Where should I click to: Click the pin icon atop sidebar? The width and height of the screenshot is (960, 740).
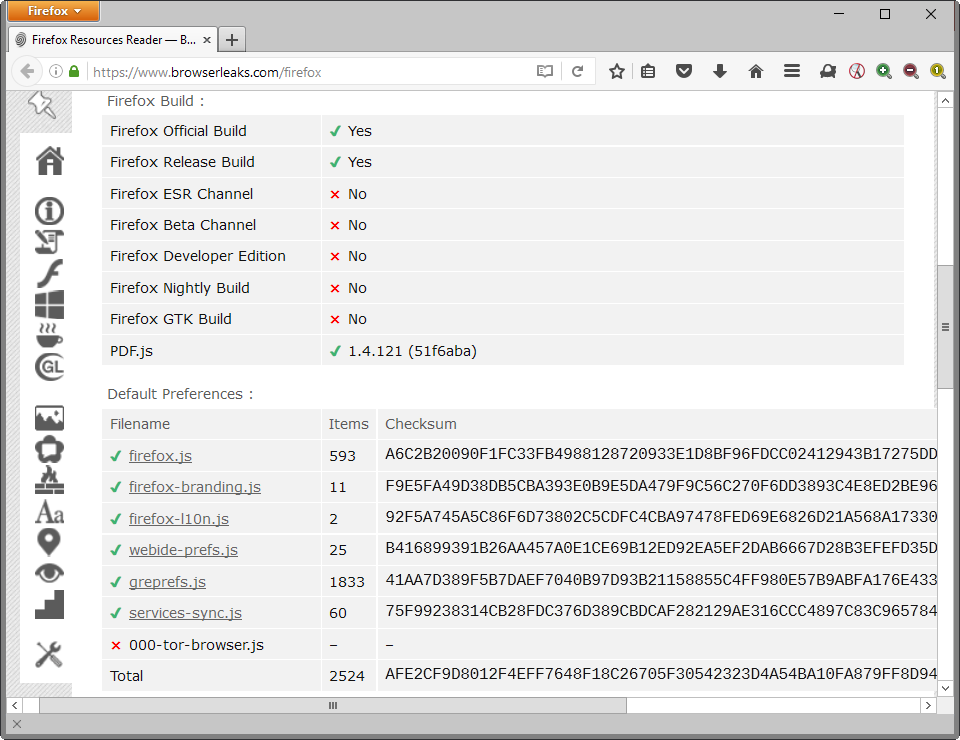42,105
